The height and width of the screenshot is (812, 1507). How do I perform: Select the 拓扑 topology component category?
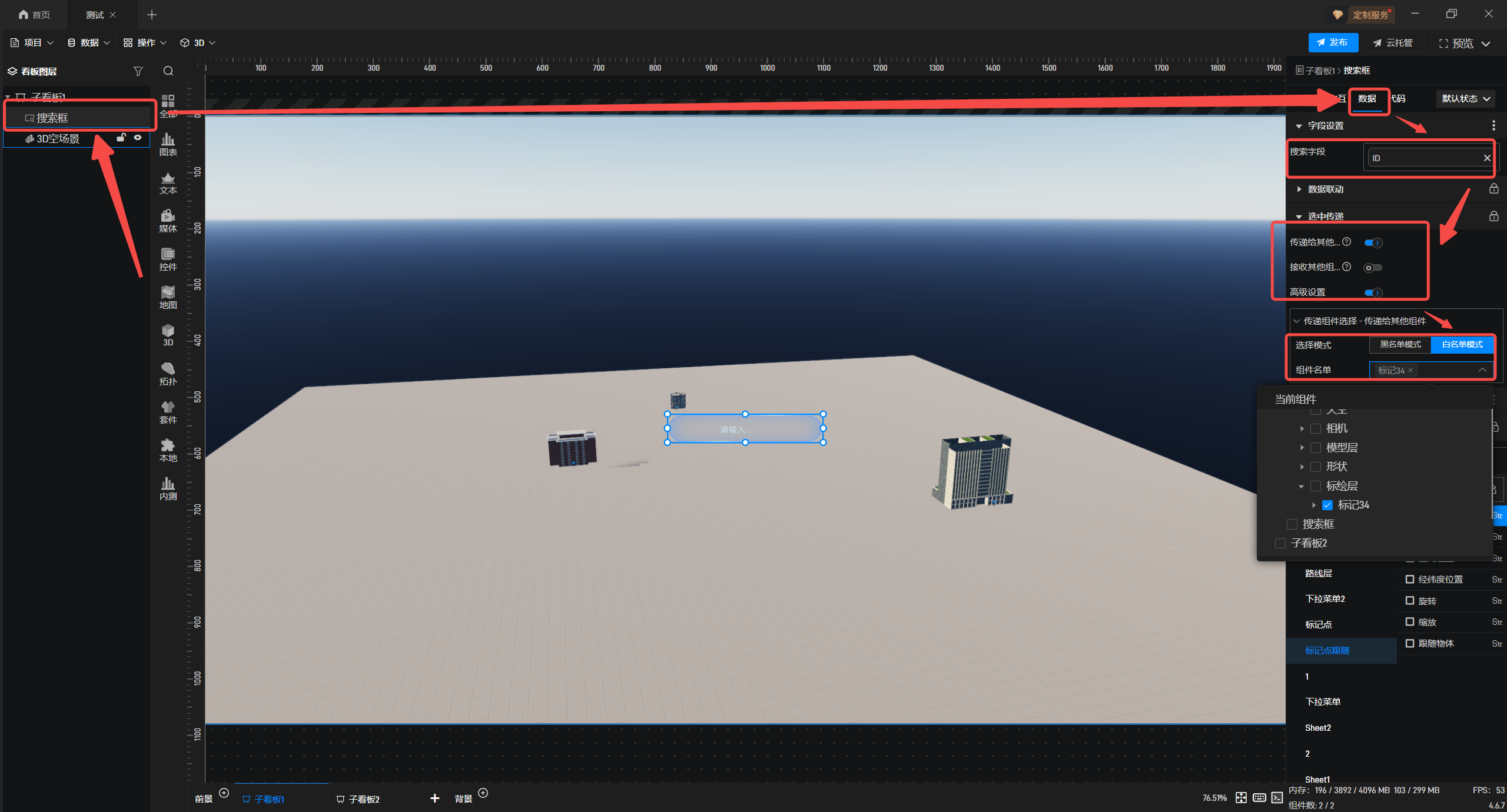[168, 374]
